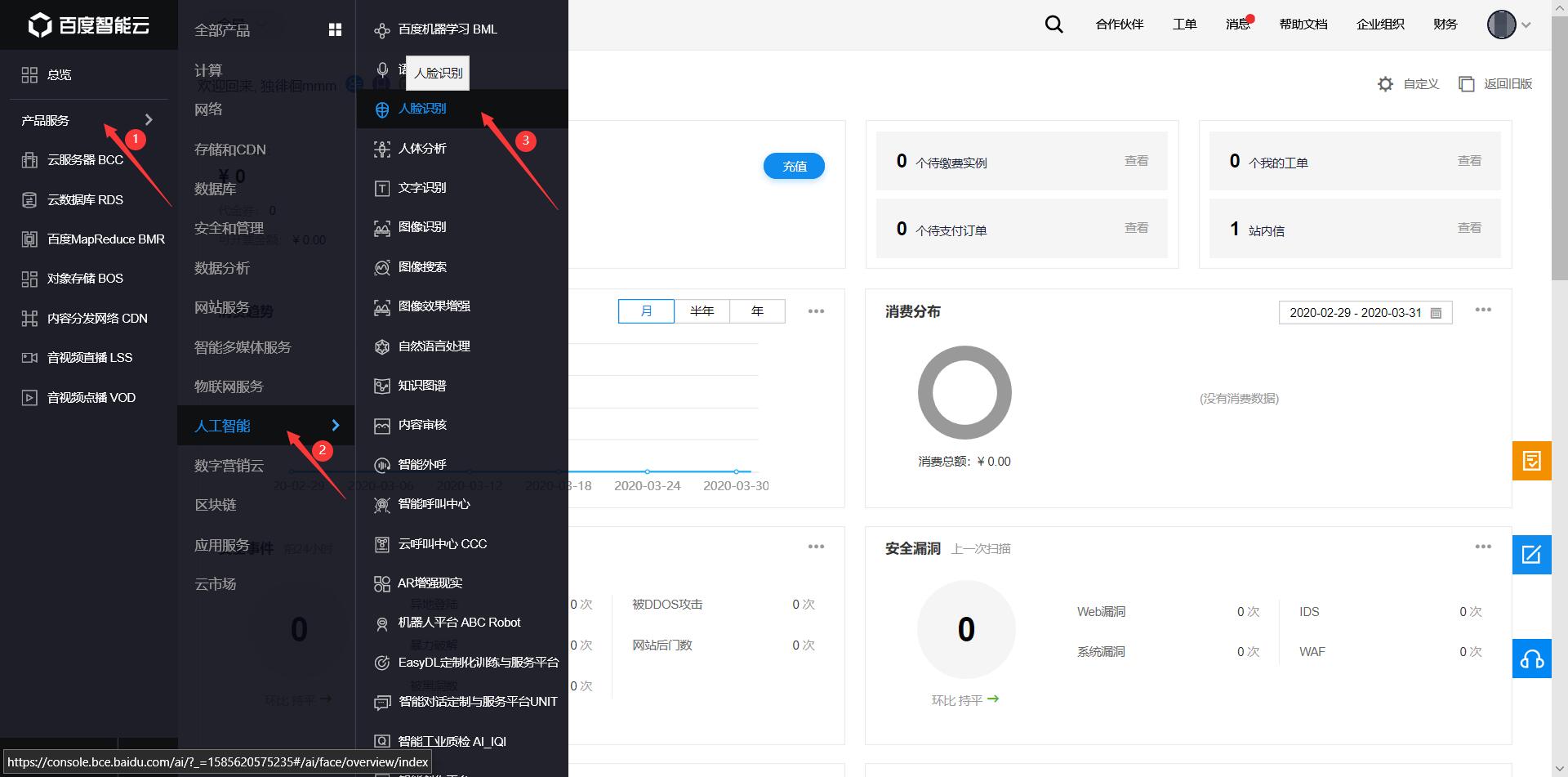Viewport: 1568px width, 777px height.
Task: Click the 百度机器学习 BML icon
Action: point(381,30)
